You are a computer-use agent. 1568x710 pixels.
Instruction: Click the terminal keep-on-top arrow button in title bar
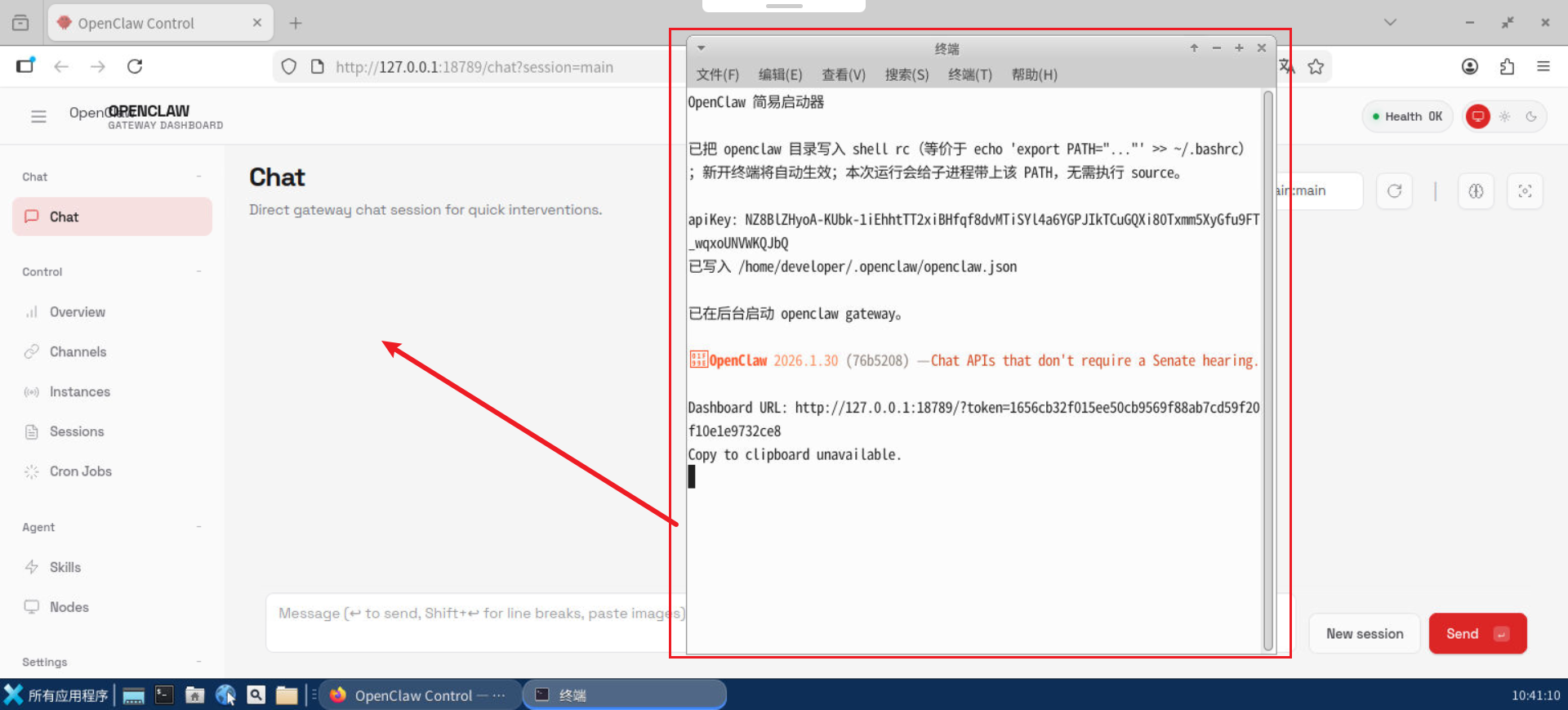point(1194,48)
